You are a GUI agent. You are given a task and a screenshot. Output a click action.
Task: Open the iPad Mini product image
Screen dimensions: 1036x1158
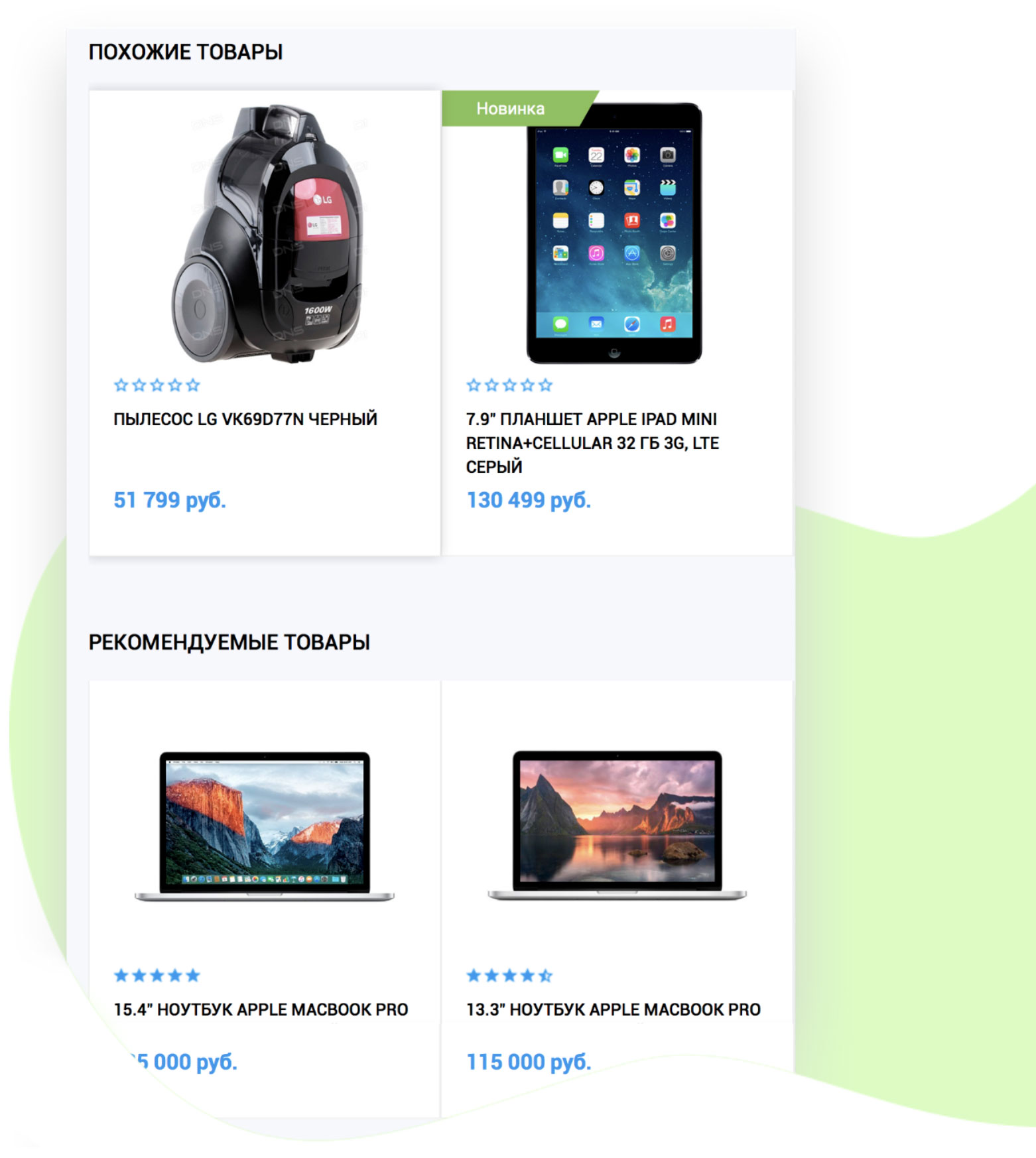614,233
